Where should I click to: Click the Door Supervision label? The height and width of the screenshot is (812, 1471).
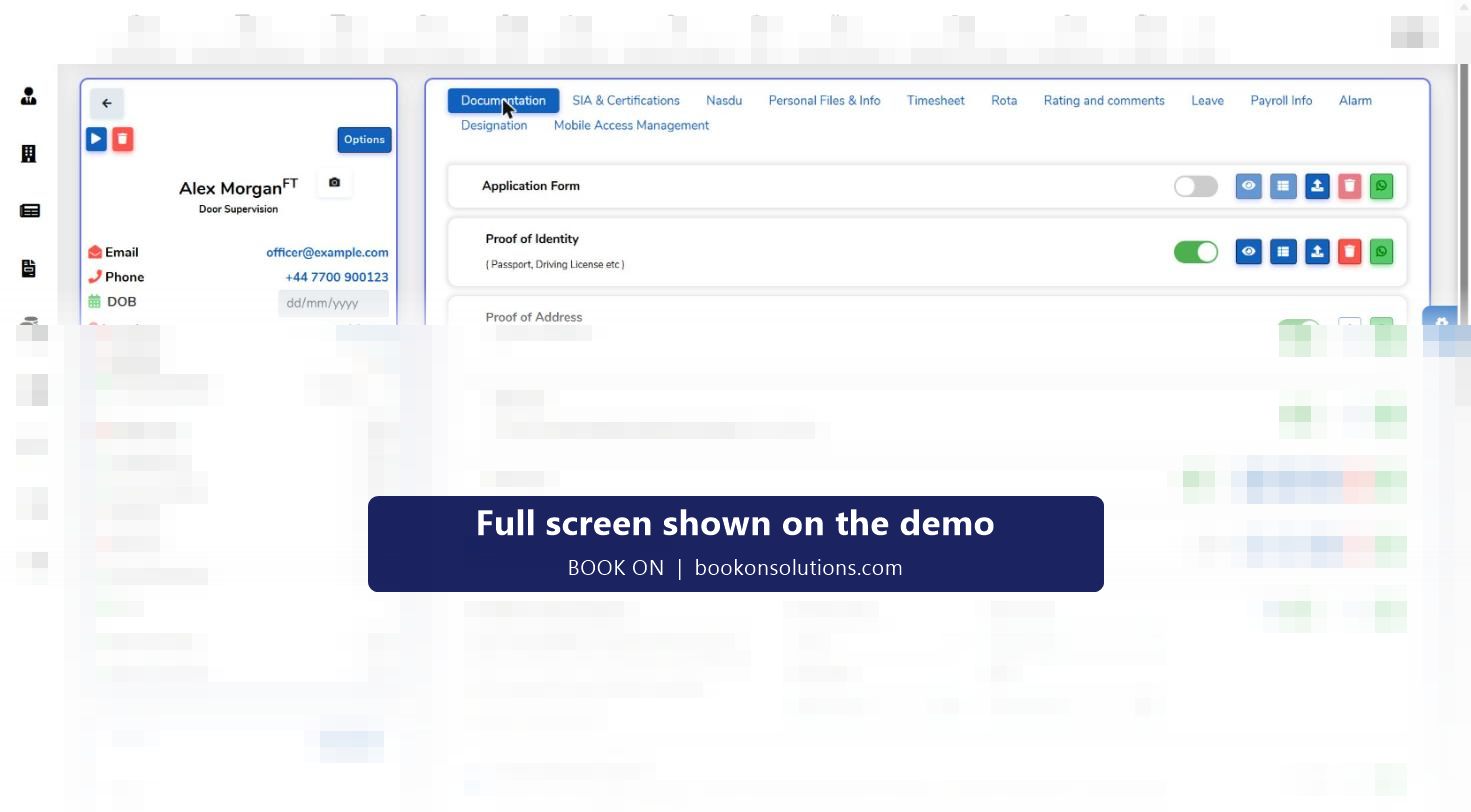[238, 209]
